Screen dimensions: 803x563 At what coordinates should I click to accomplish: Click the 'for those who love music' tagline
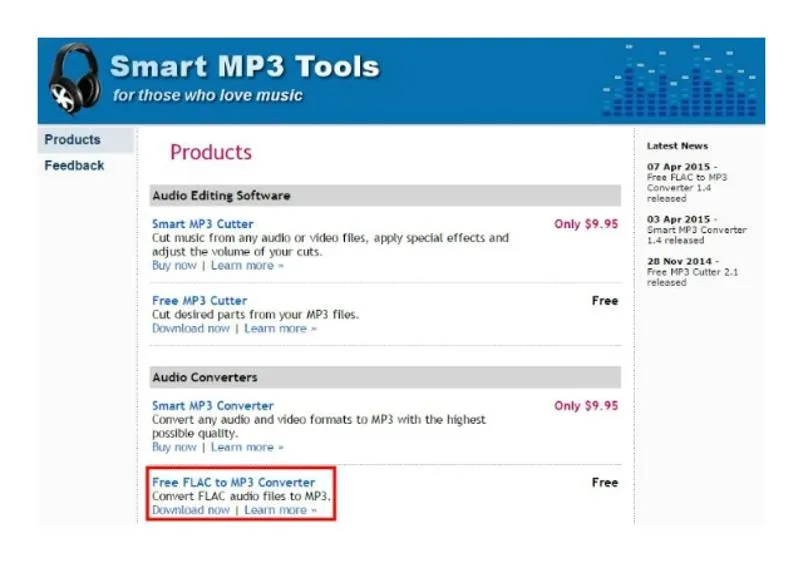pyautogui.click(x=207, y=95)
